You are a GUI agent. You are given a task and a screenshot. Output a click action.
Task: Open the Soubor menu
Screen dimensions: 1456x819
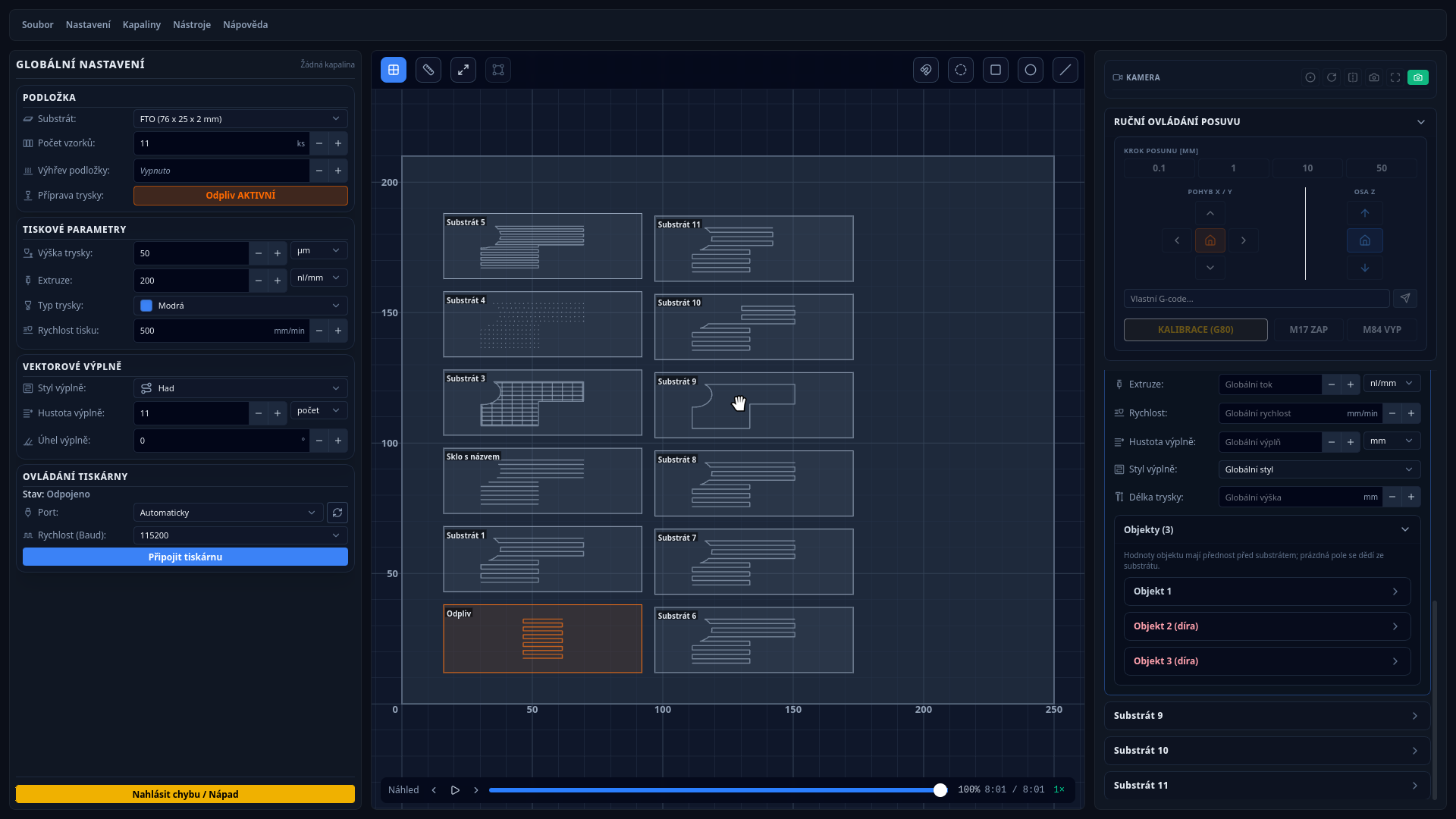[x=38, y=25]
